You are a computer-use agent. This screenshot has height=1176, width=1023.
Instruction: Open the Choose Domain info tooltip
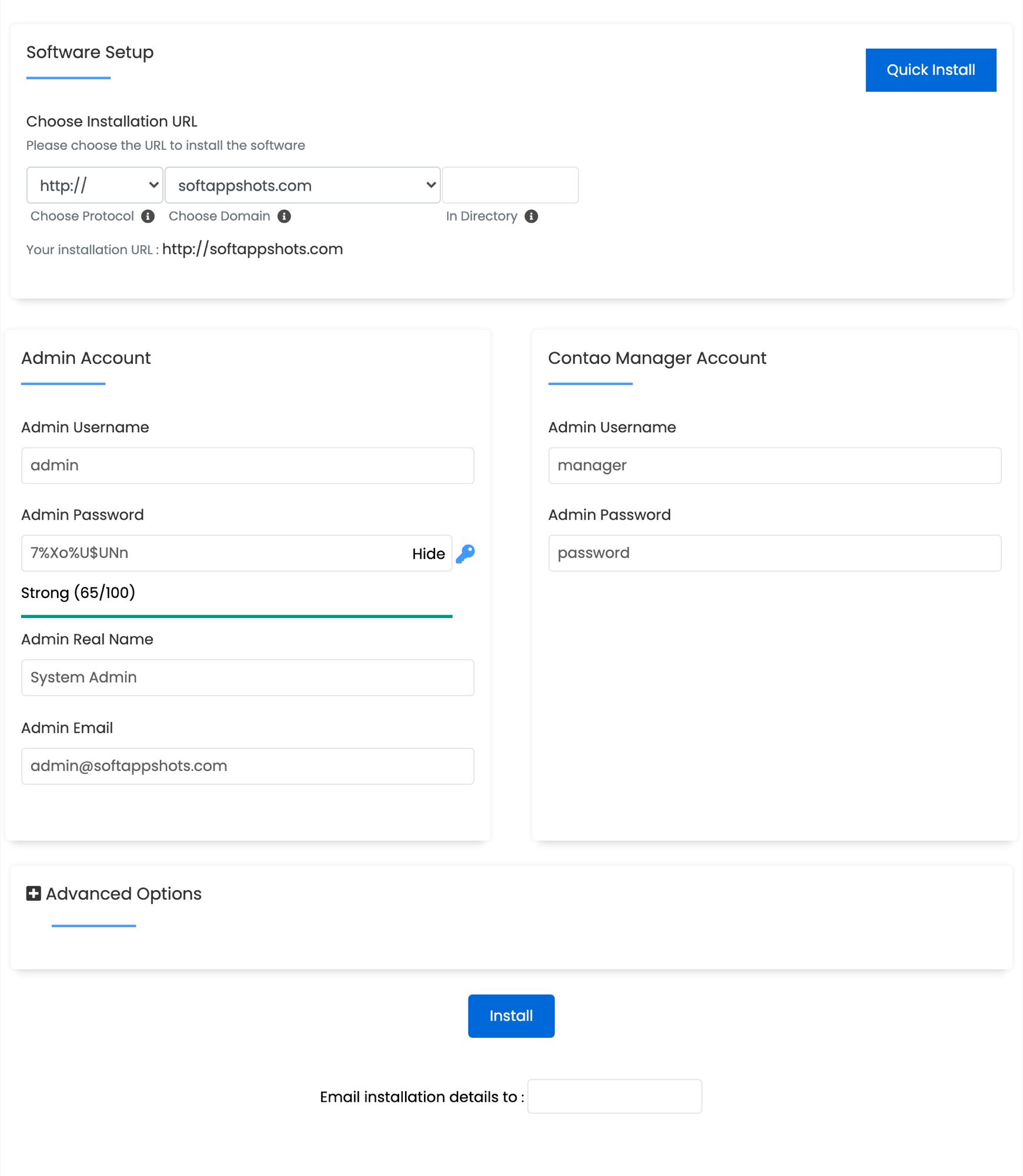[285, 216]
